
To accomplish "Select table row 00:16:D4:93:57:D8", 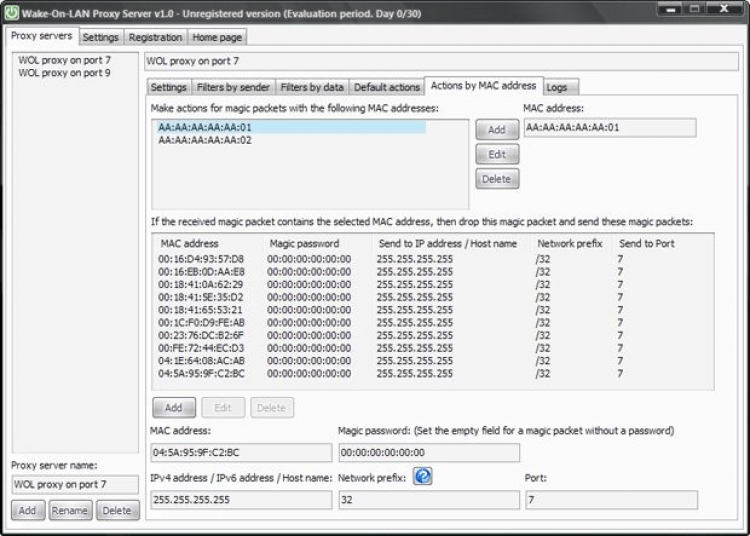I will coord(432,259).
